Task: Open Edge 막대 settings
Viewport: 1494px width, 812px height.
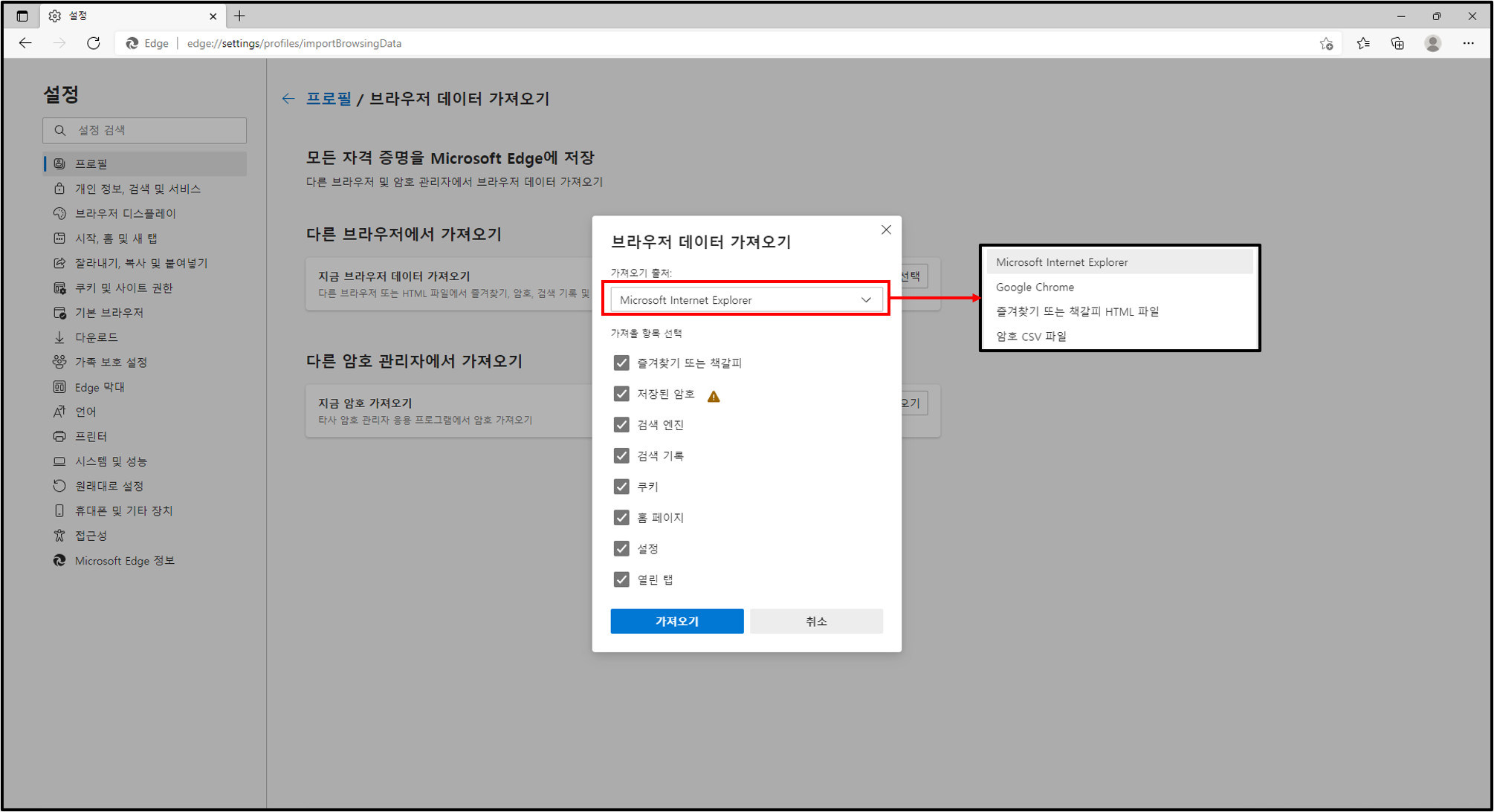Action: 145,387
